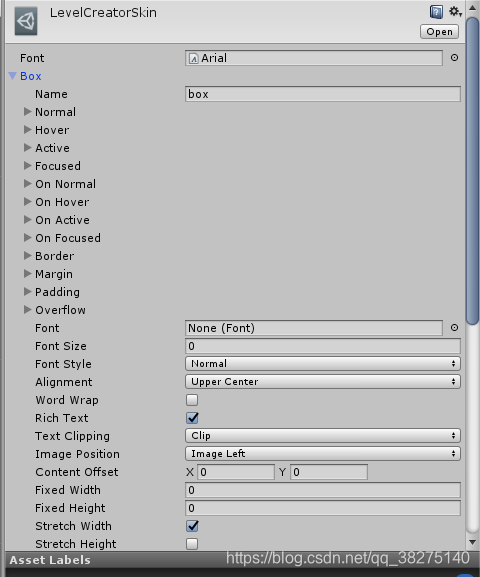The width and height of the screenshot is (480, 577).
Task: Expand the Overflow foldout
Action: [28, 310]
